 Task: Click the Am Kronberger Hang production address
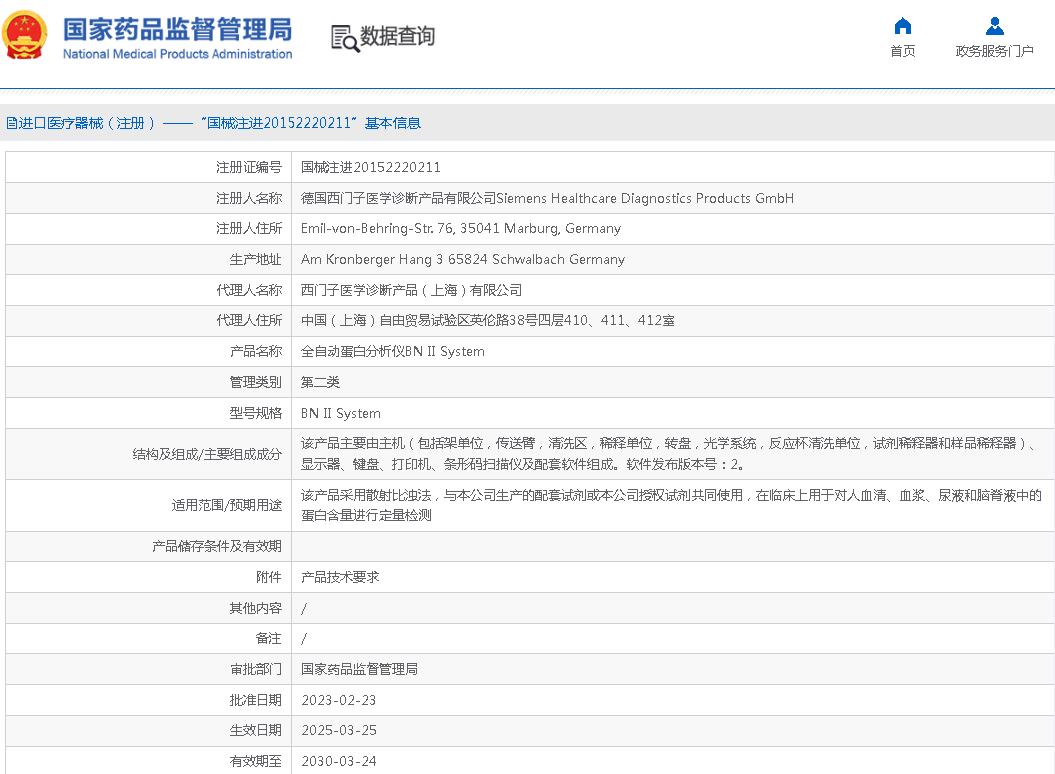pos(462,259)
